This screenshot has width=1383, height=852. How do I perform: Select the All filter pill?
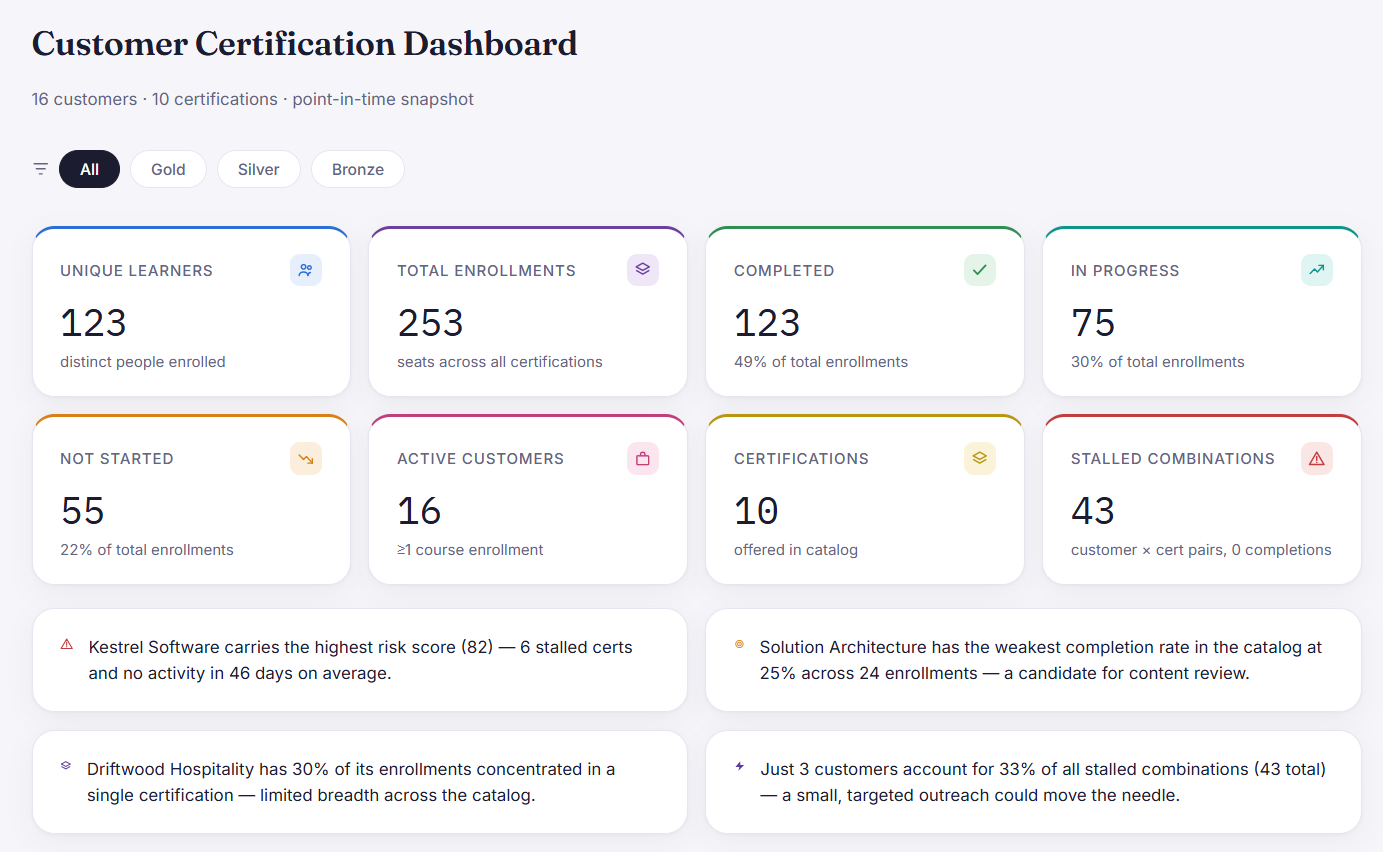89,169
